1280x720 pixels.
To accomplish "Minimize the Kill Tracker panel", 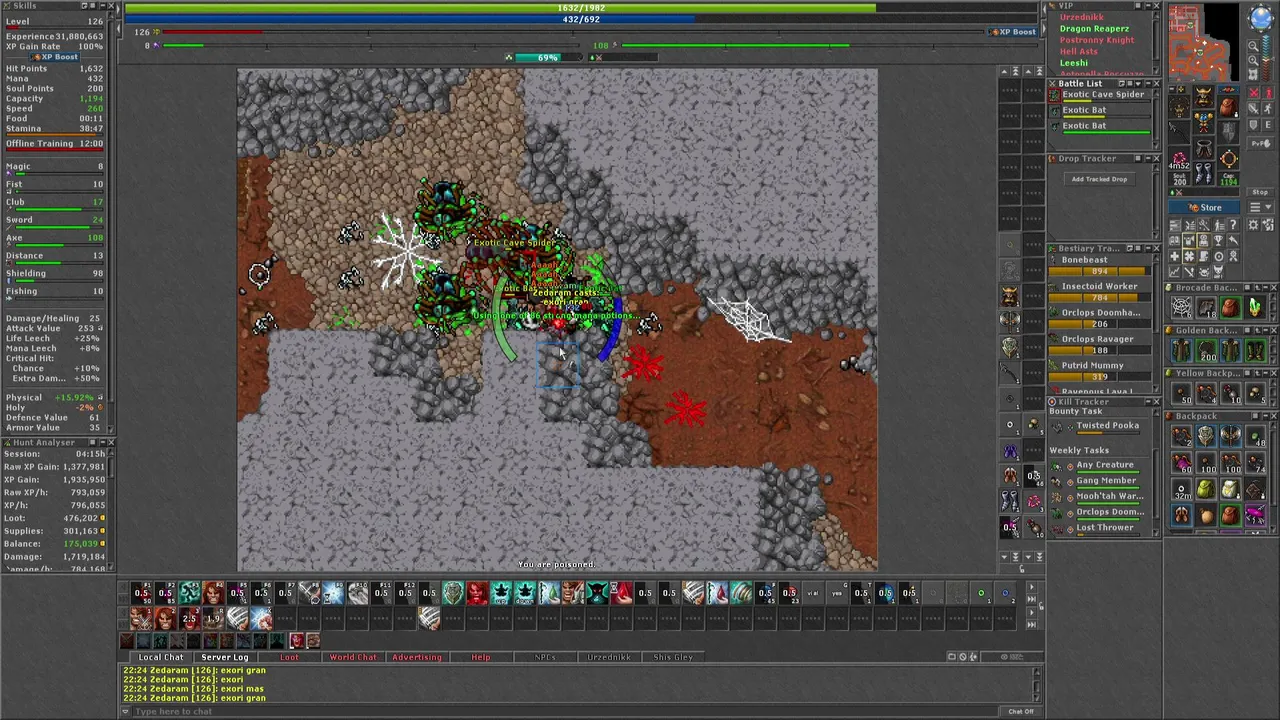I will tap(1148, 402).
